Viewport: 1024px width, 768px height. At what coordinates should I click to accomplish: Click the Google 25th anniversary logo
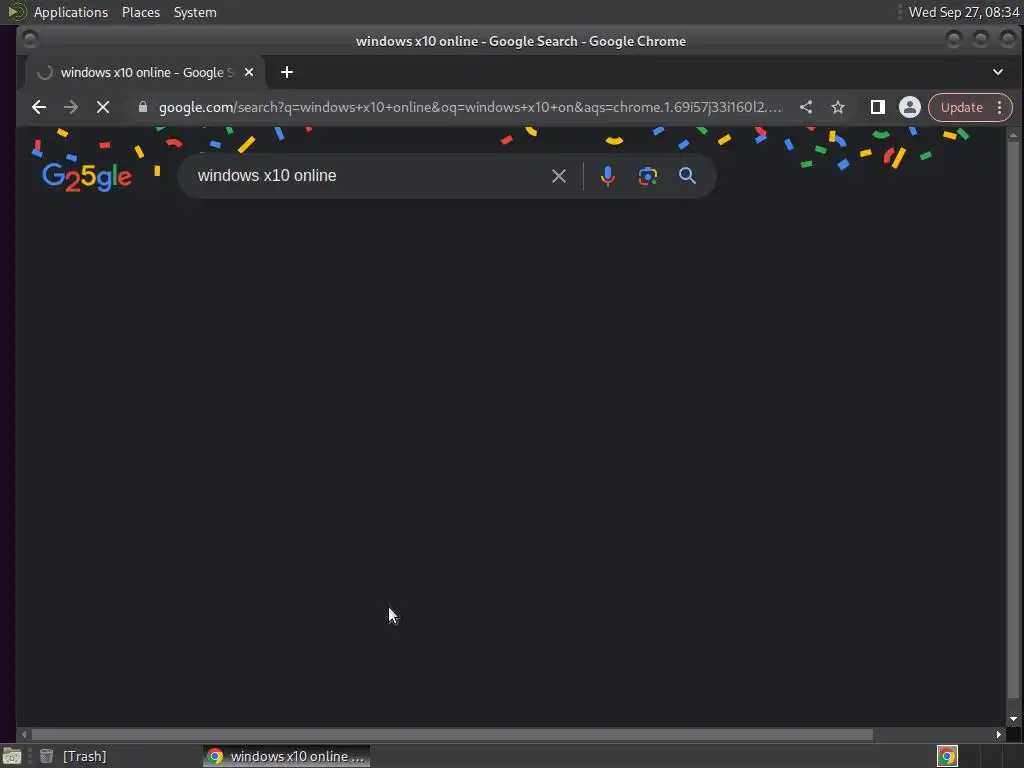[x=87, y=176]
